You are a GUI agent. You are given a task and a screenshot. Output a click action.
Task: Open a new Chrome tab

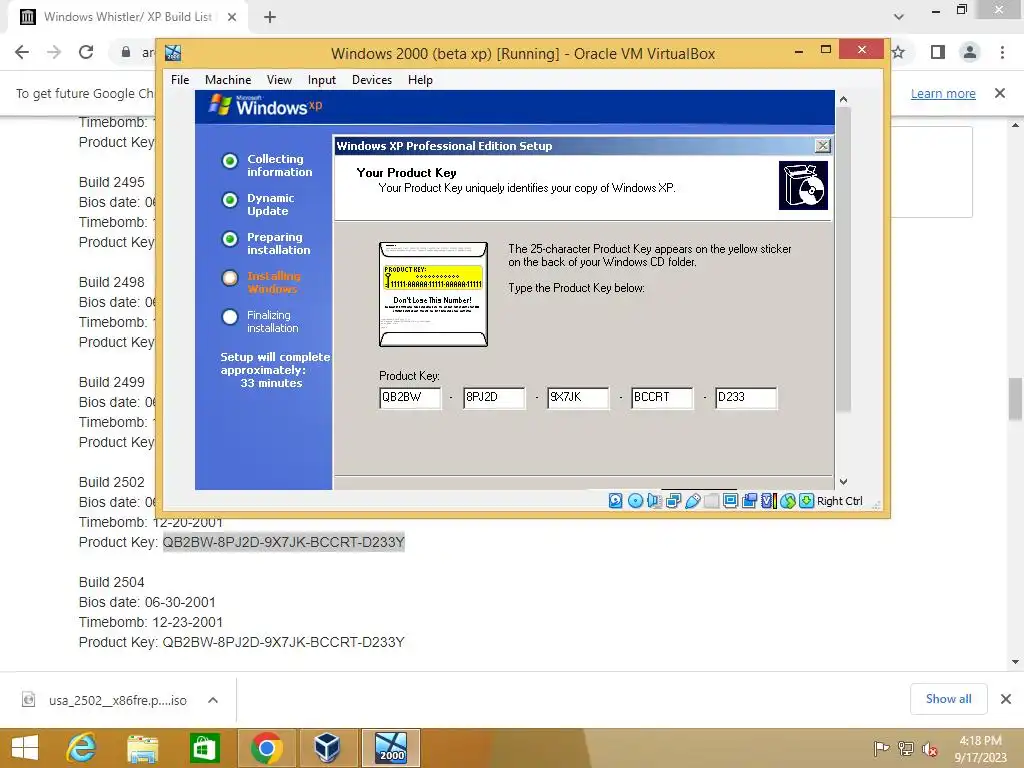[270, 17]
